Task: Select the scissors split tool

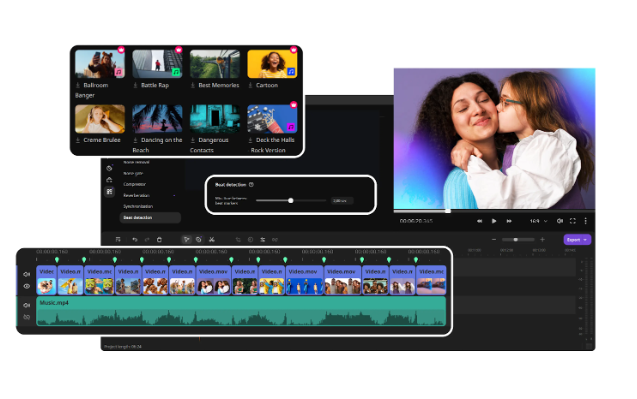Action: 212,240
